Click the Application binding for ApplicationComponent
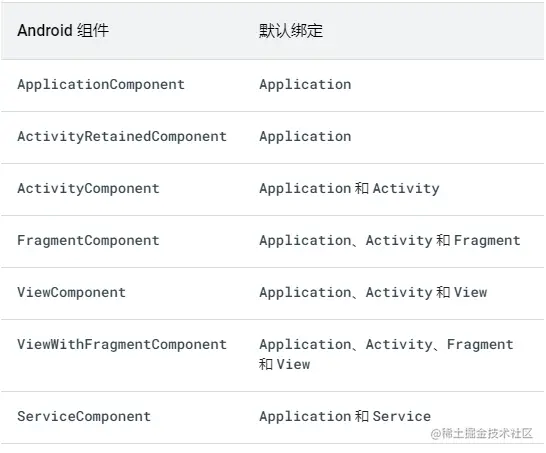Image resolution: width=546 pixels, height=453 pixels. click(305, 85)
